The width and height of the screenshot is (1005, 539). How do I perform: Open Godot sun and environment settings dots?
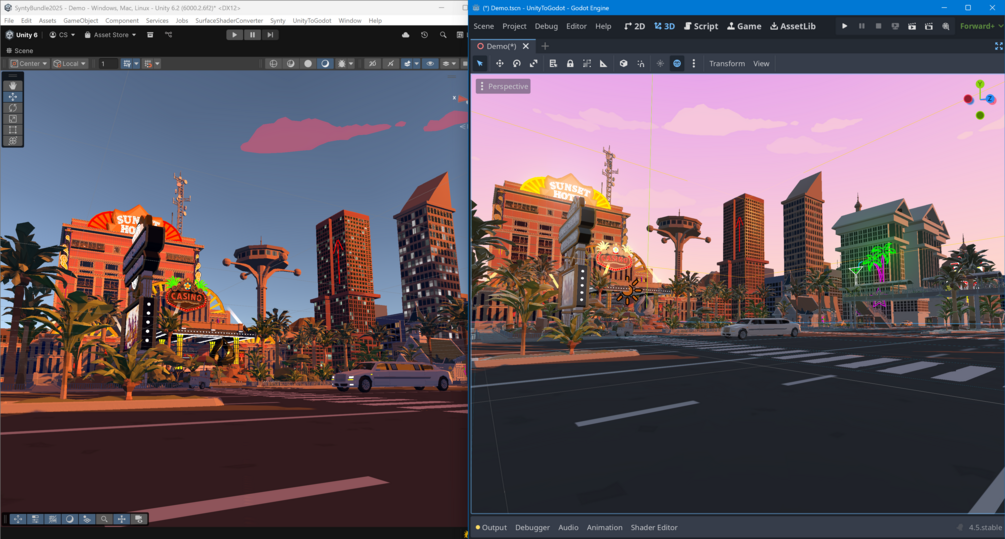(694, 63)
